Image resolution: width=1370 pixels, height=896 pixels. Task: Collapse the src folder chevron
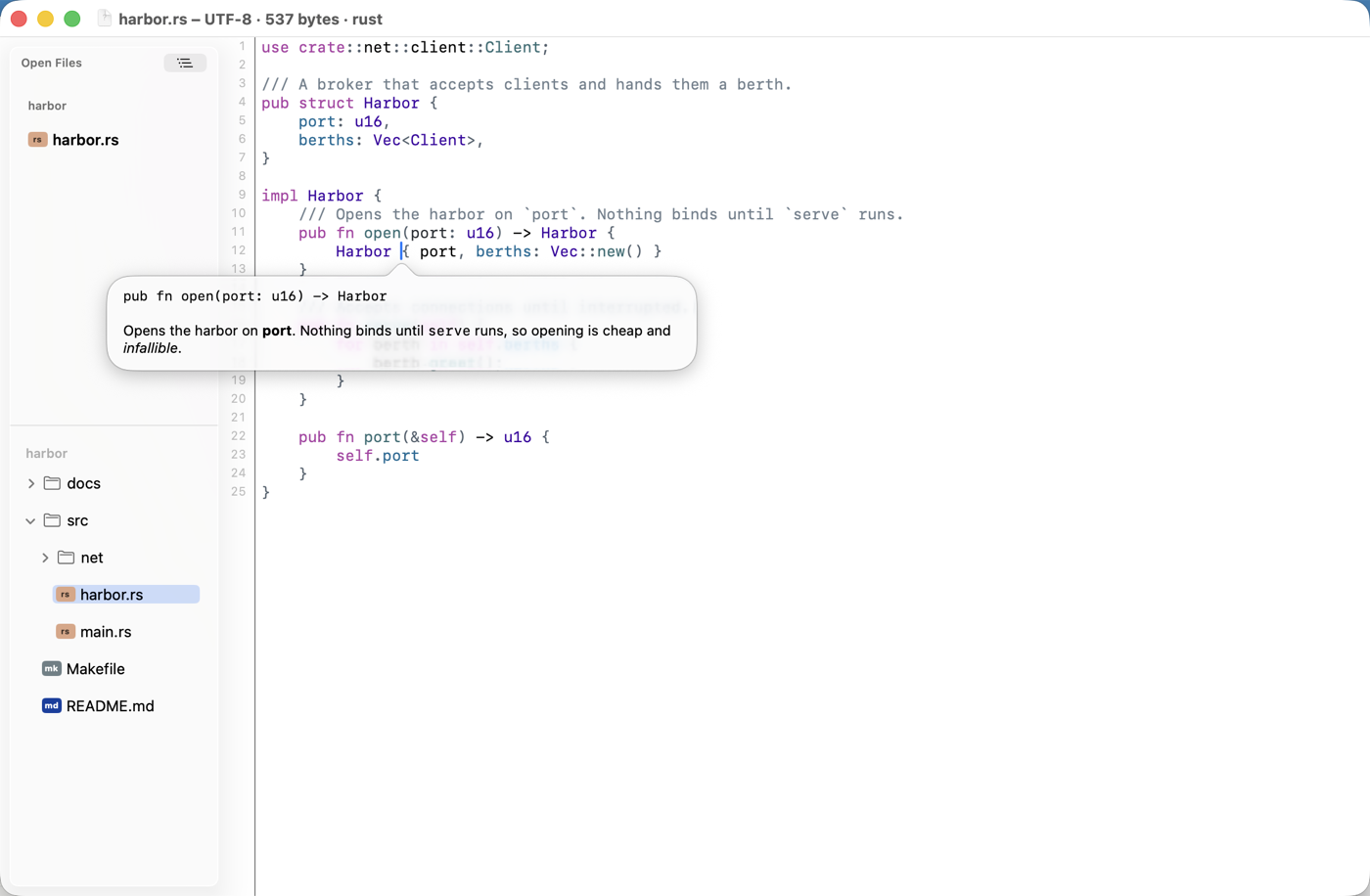coord(30,520)
